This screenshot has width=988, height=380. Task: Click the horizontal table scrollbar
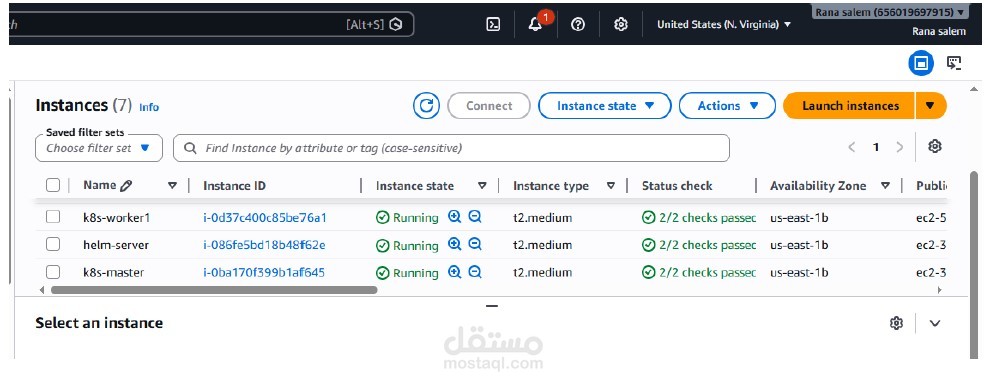tap(214, 290)
